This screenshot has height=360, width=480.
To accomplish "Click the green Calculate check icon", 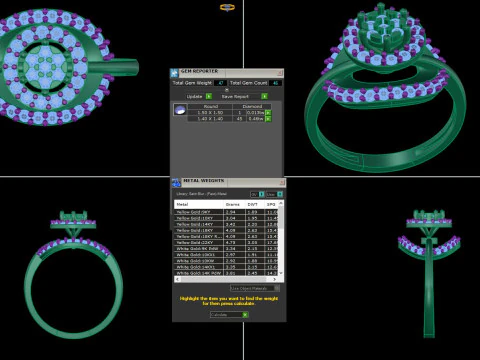I will (x=245, y=315).
